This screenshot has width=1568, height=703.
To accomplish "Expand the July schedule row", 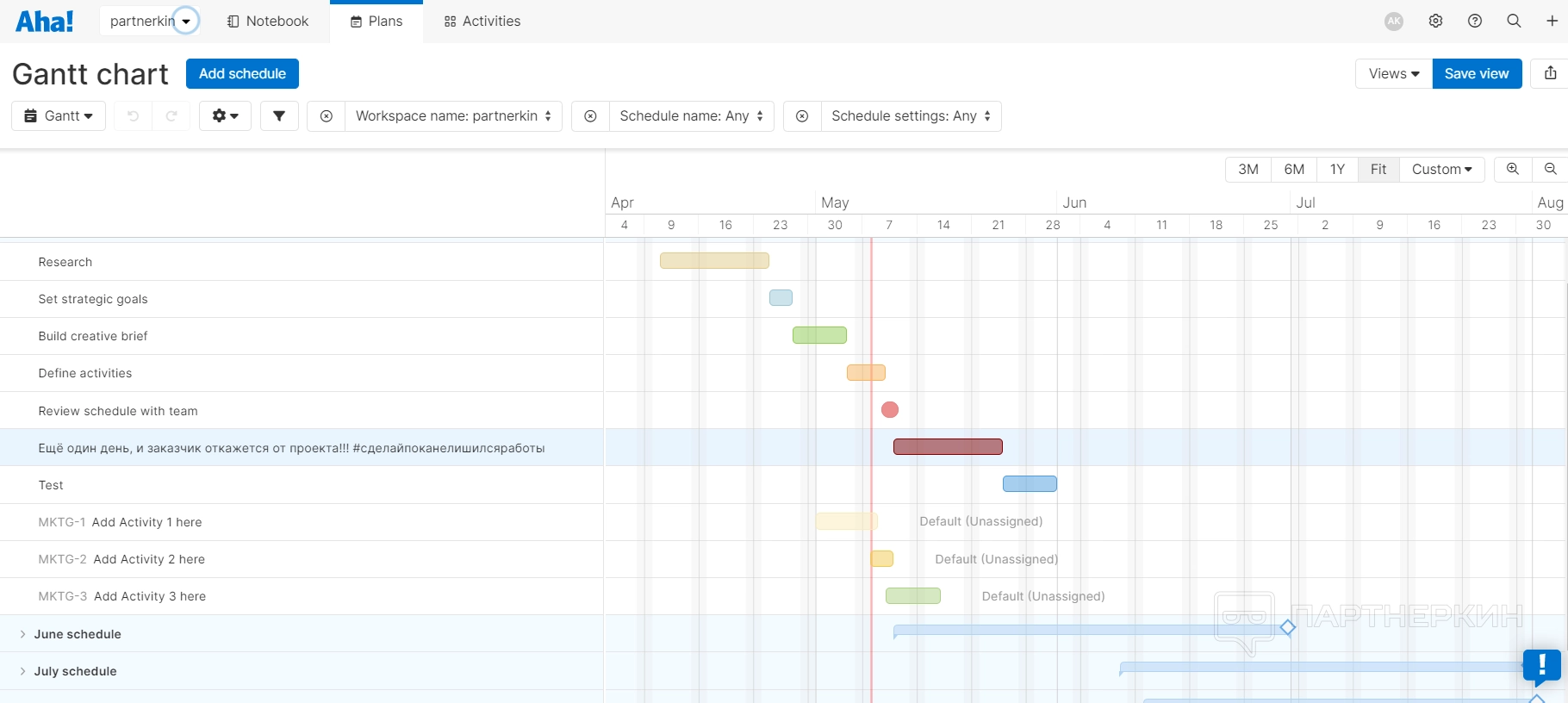I will (x=22, y=671).
